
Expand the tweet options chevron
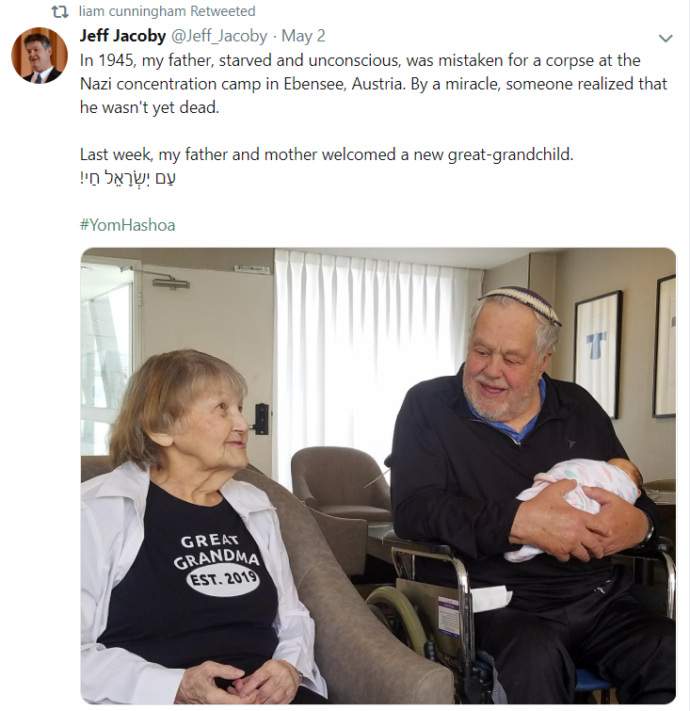665,38
